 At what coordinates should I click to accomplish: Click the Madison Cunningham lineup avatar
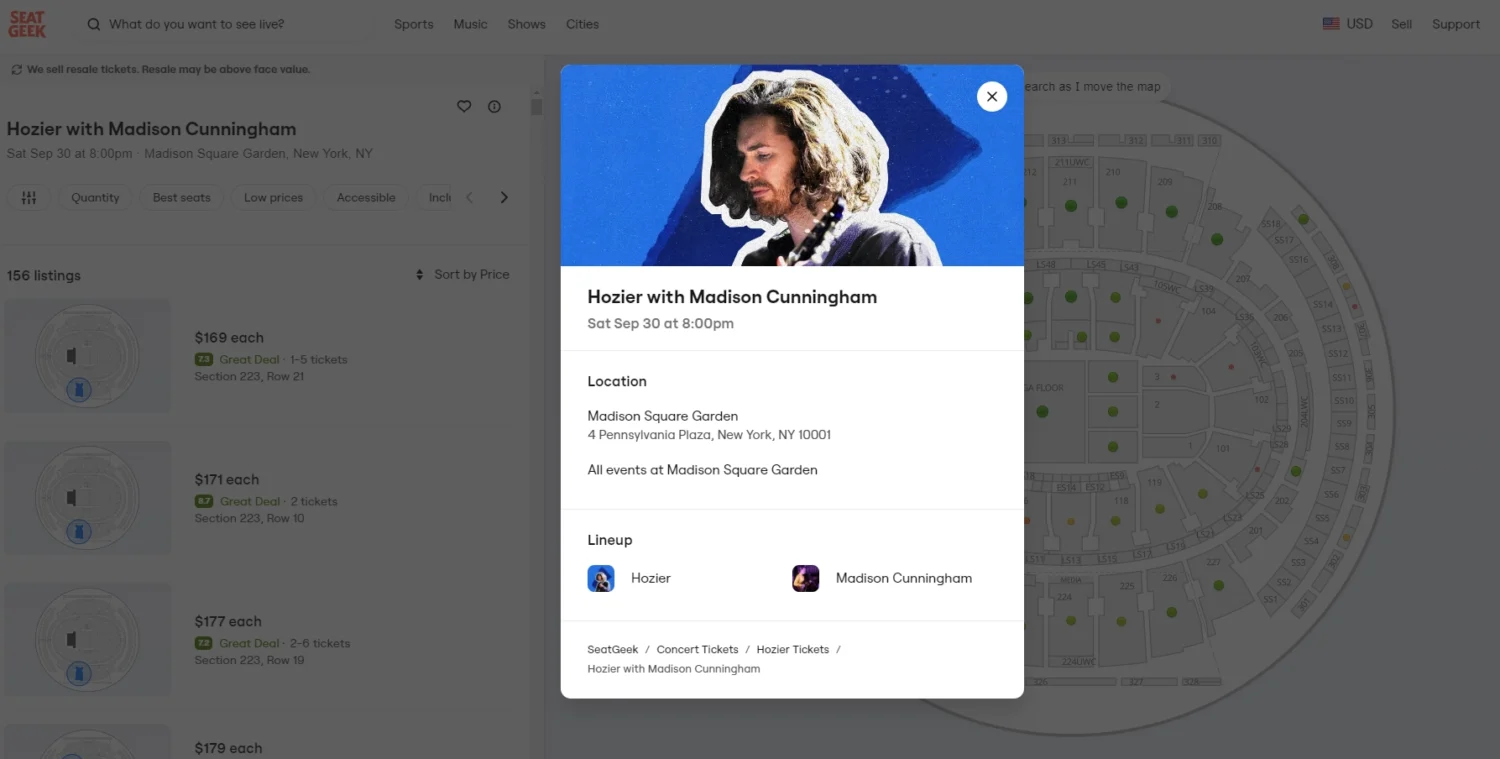tap(806, 578)
